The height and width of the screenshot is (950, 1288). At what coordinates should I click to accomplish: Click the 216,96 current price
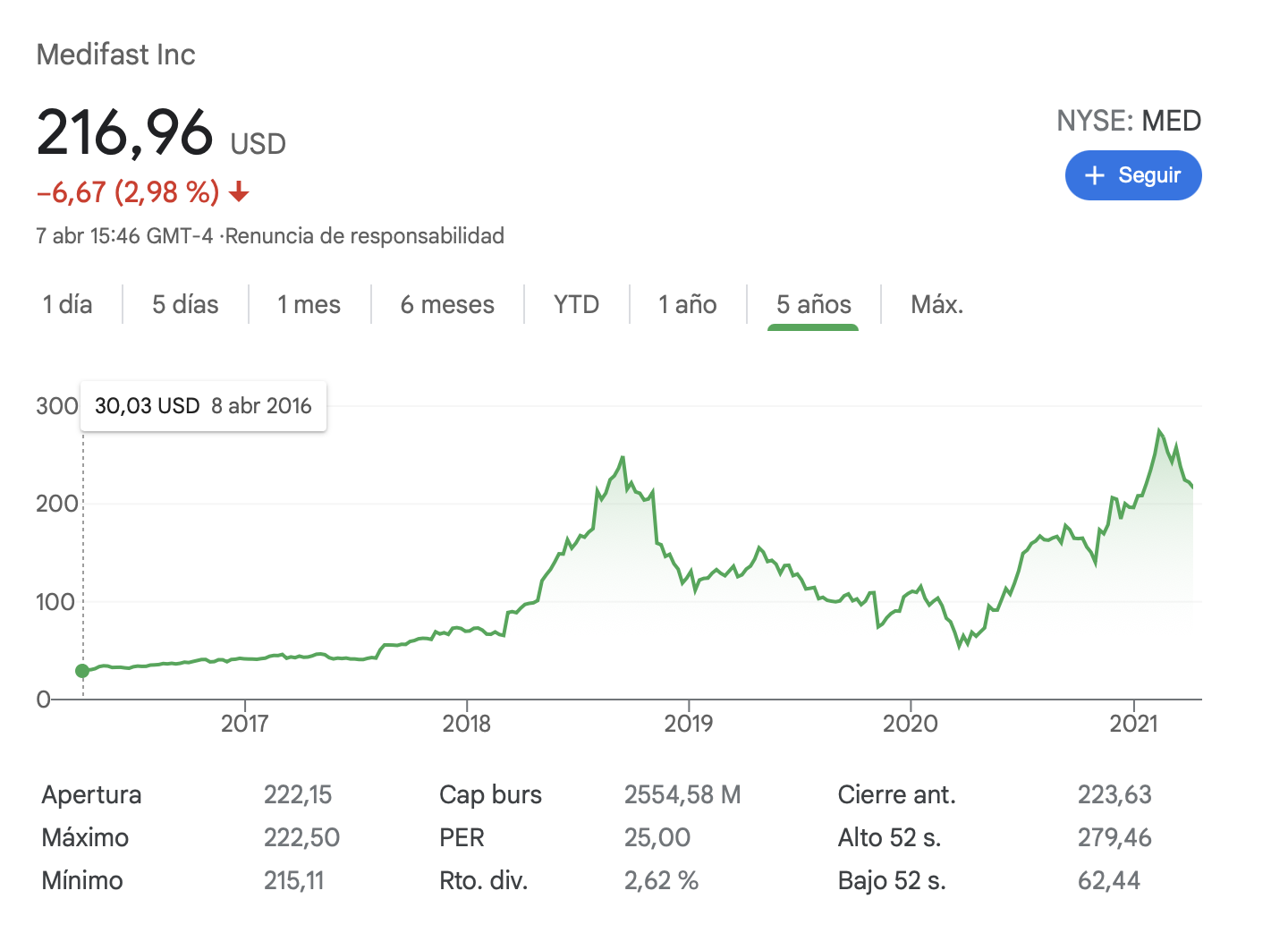pos(125,132)
